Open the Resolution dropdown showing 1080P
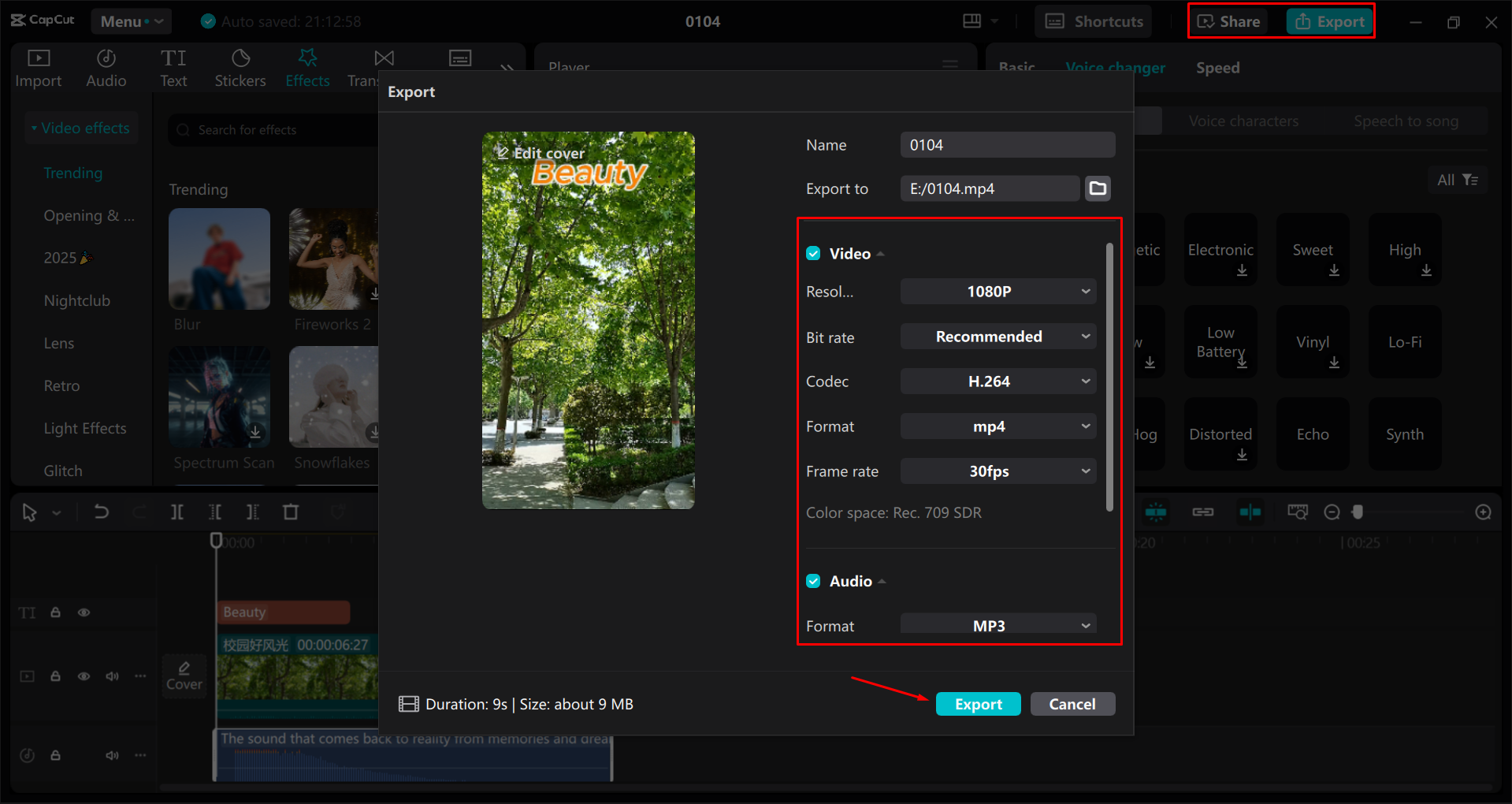This screenshot has height=804, width=1512. [997, 291]
